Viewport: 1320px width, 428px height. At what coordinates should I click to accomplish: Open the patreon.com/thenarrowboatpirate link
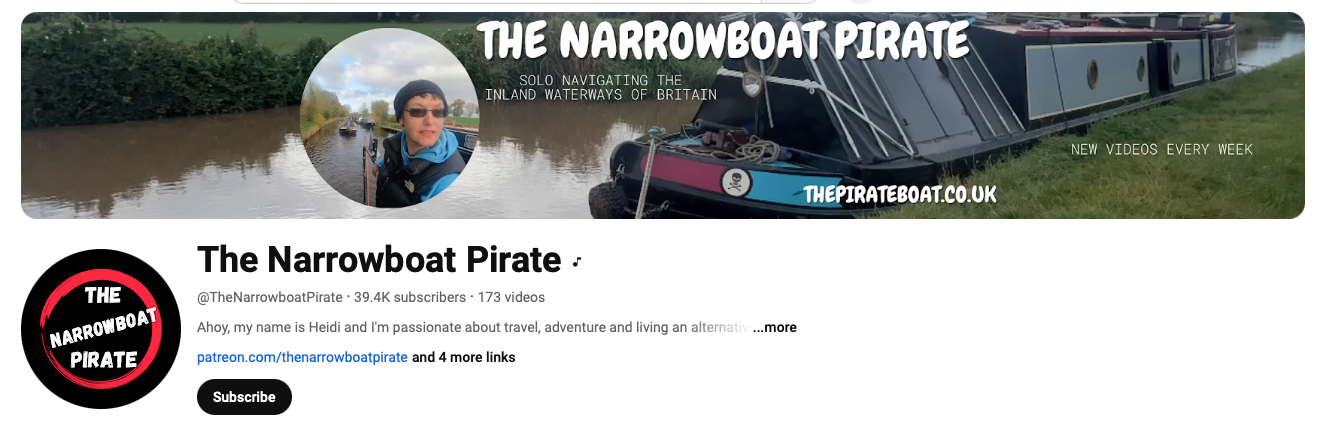click(x=302, y=357)
